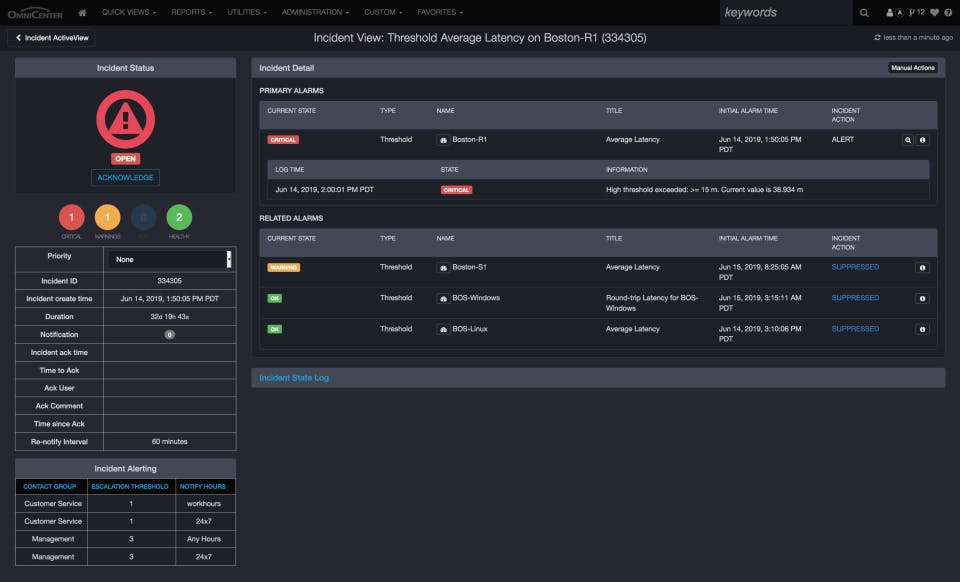Viewport: 960px width, 582px height.
Task: Click the SUPPRESSED link for BOS-Linux
Action: tap(855, 329)
